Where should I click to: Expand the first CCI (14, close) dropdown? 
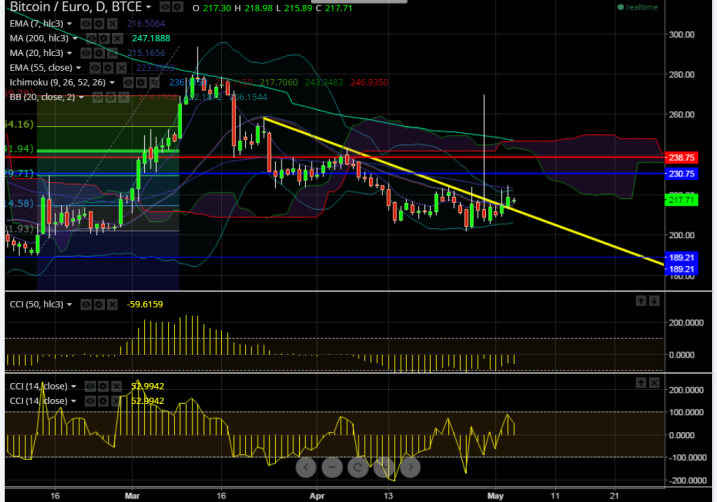click(74, 386)
